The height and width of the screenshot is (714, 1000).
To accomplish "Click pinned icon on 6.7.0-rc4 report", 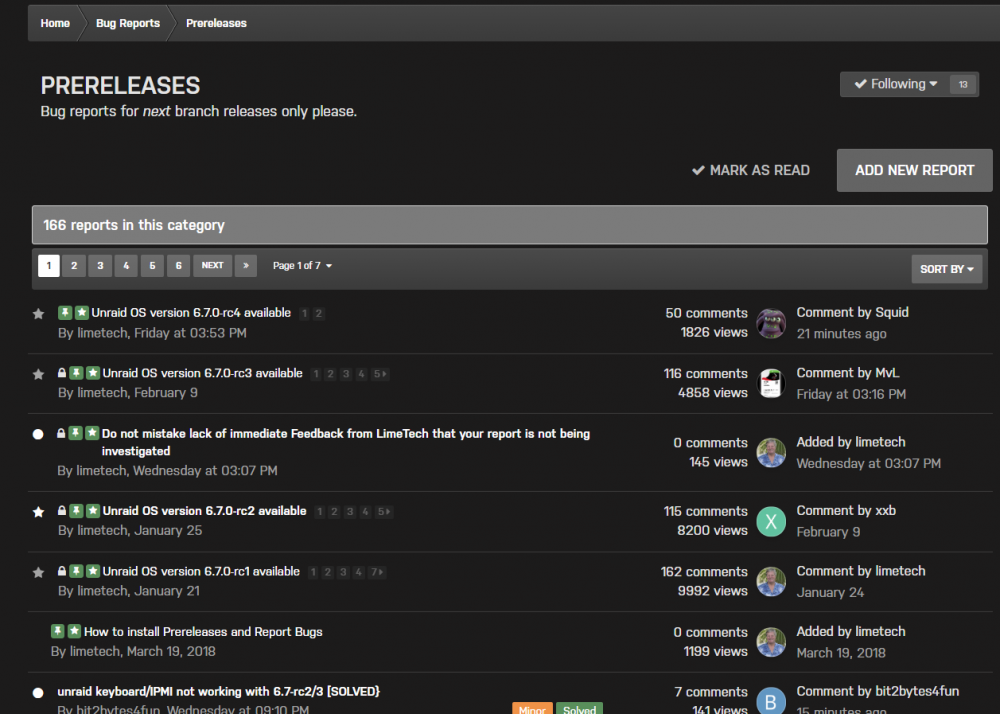I will (65, 312).
